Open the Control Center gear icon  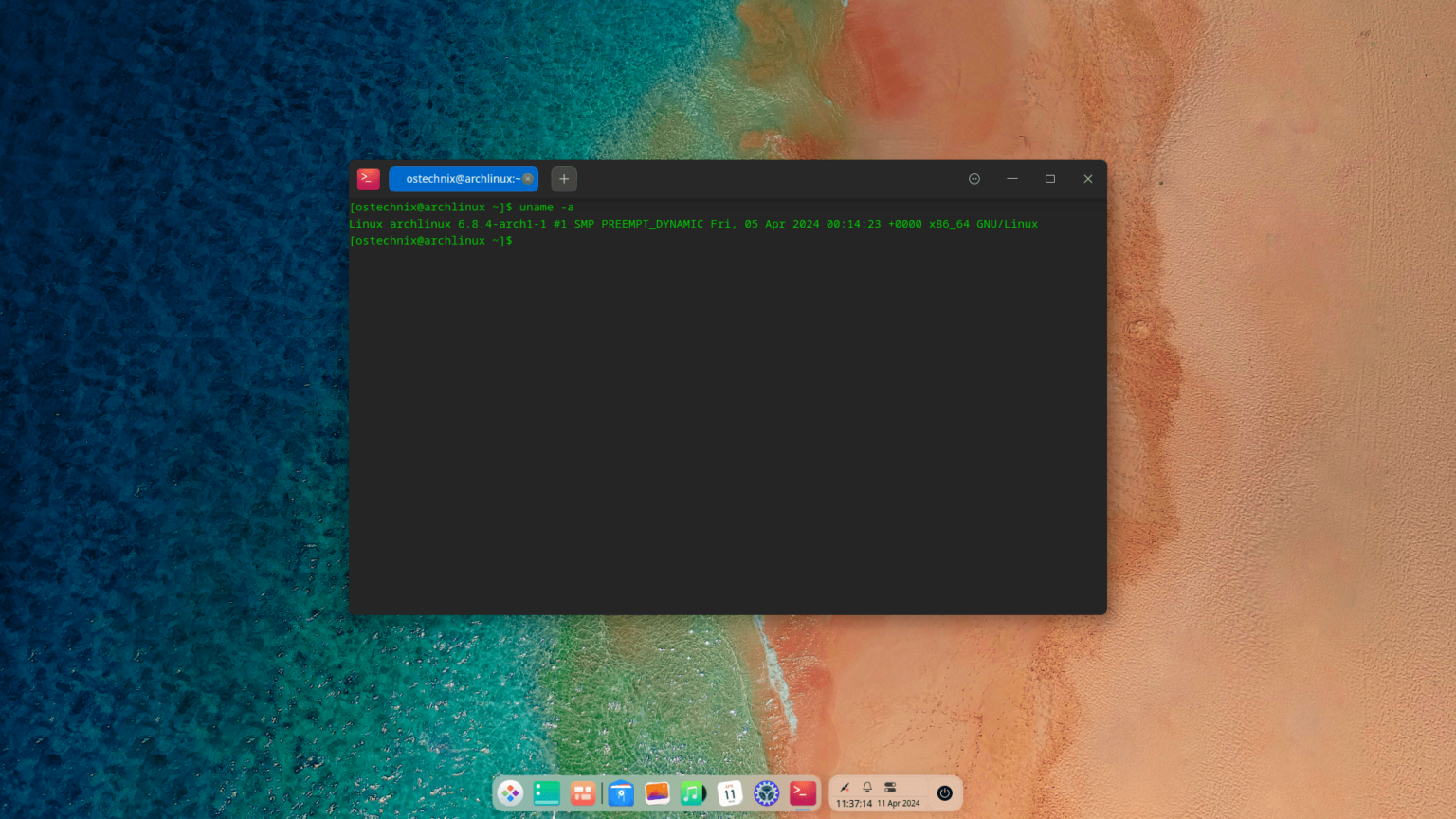tap(766, 793)
